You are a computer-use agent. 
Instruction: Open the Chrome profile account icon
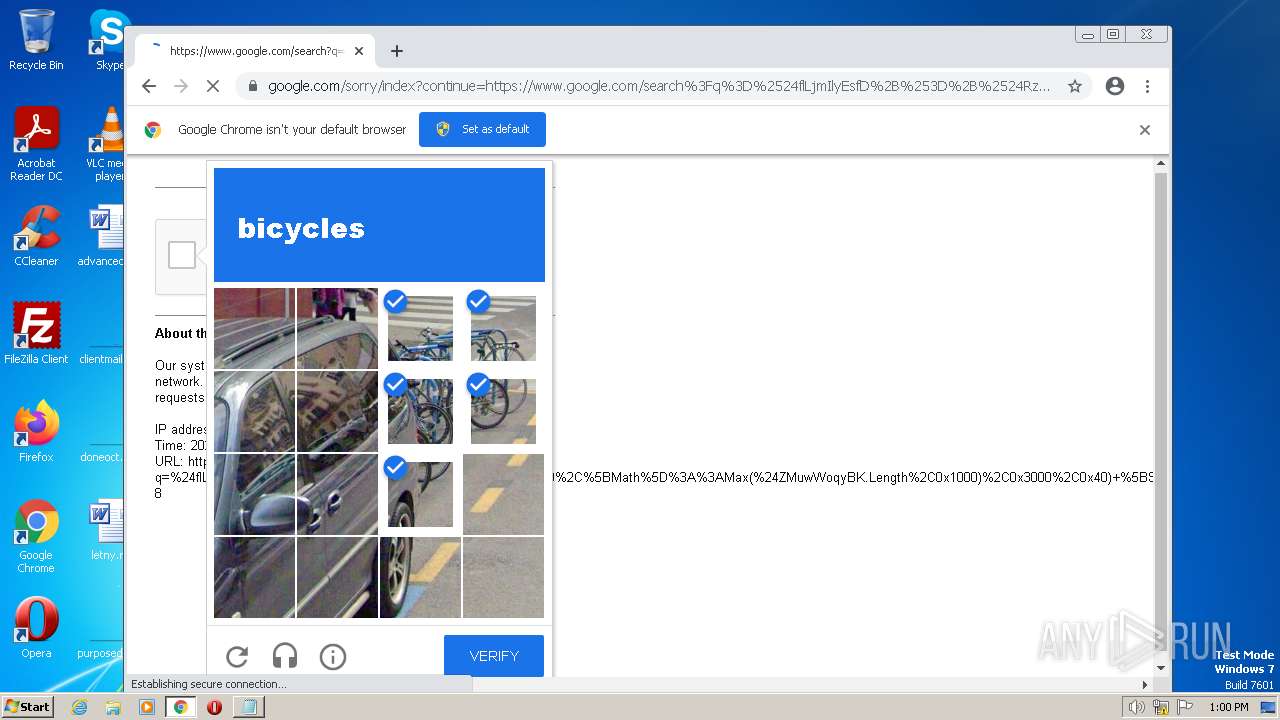(1115, 86)
